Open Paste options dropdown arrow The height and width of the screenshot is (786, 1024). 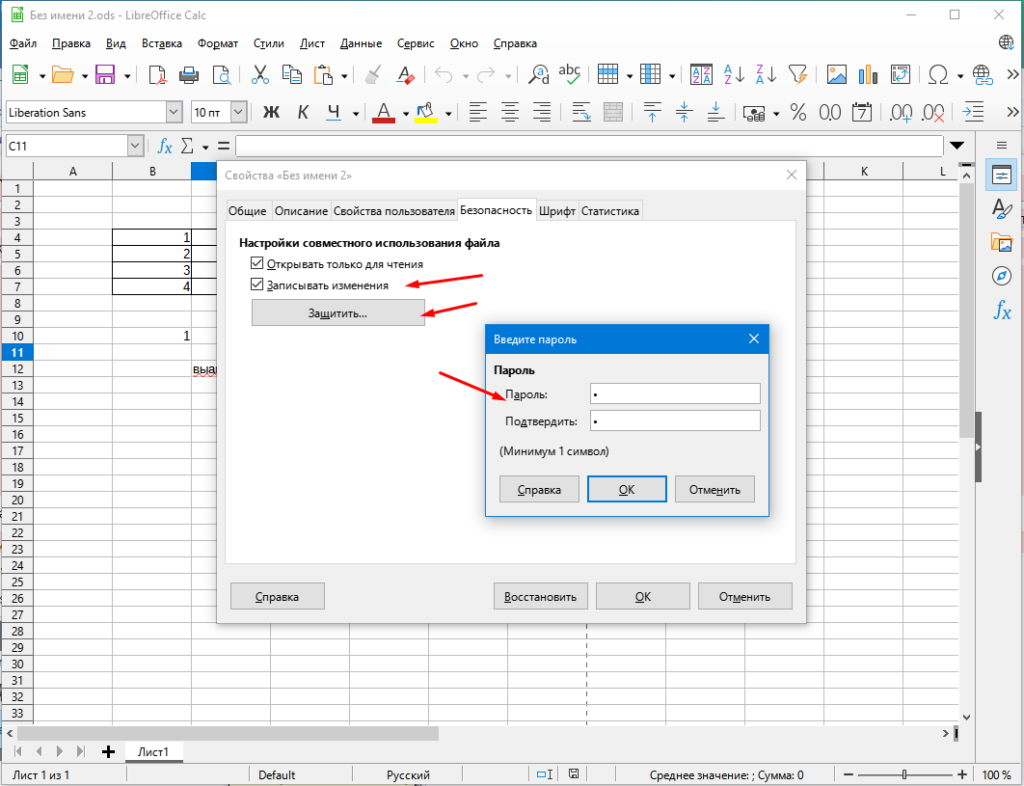pos(344,76)
